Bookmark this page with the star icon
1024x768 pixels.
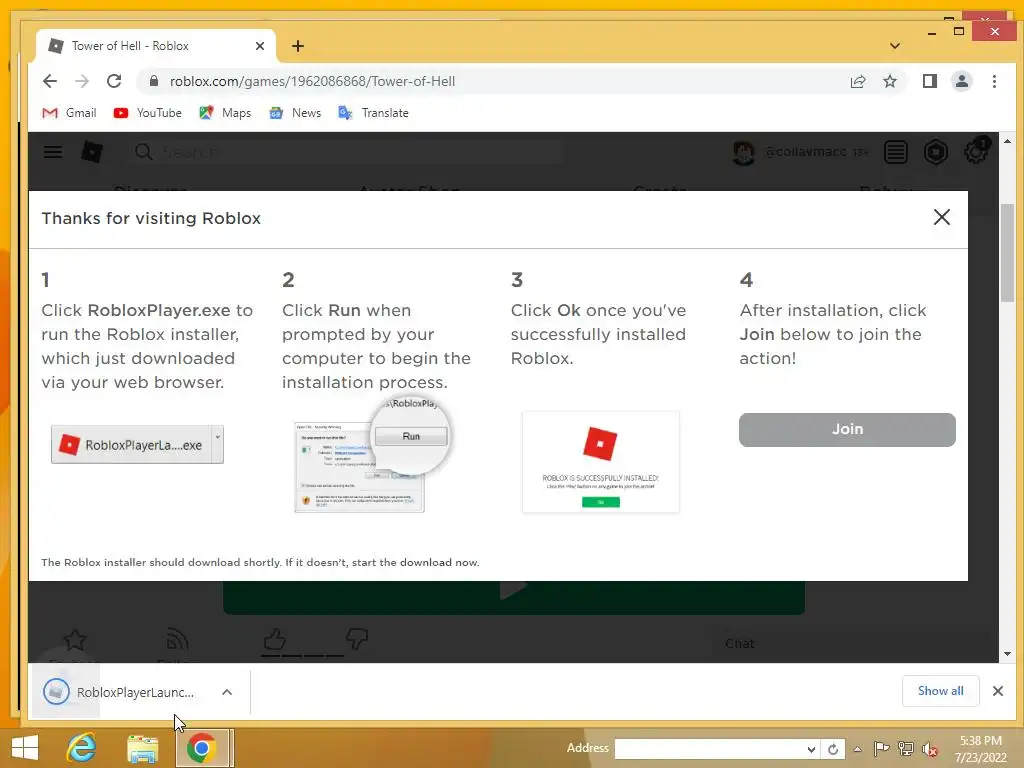click(889, 81)
